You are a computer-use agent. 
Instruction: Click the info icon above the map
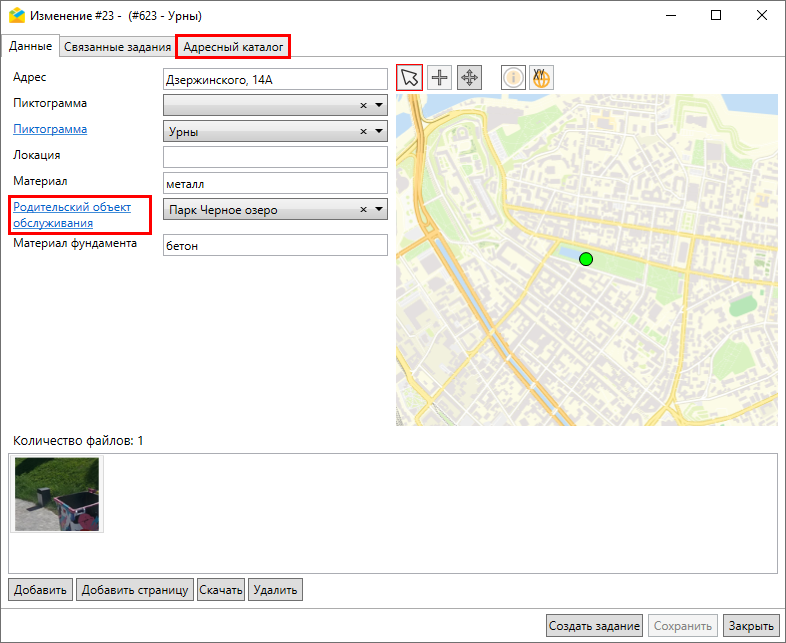click(x=513, y=78)
